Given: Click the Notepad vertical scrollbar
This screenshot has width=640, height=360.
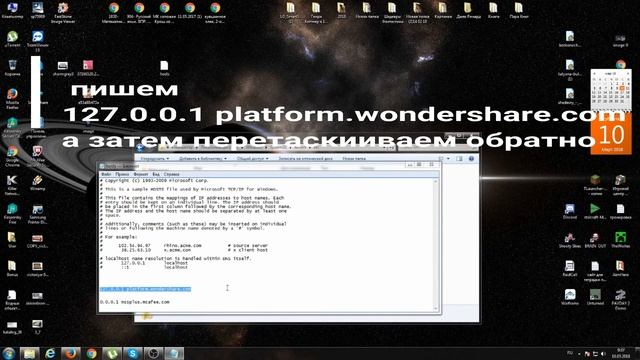Looking at the screenshot, I should 436,244.
